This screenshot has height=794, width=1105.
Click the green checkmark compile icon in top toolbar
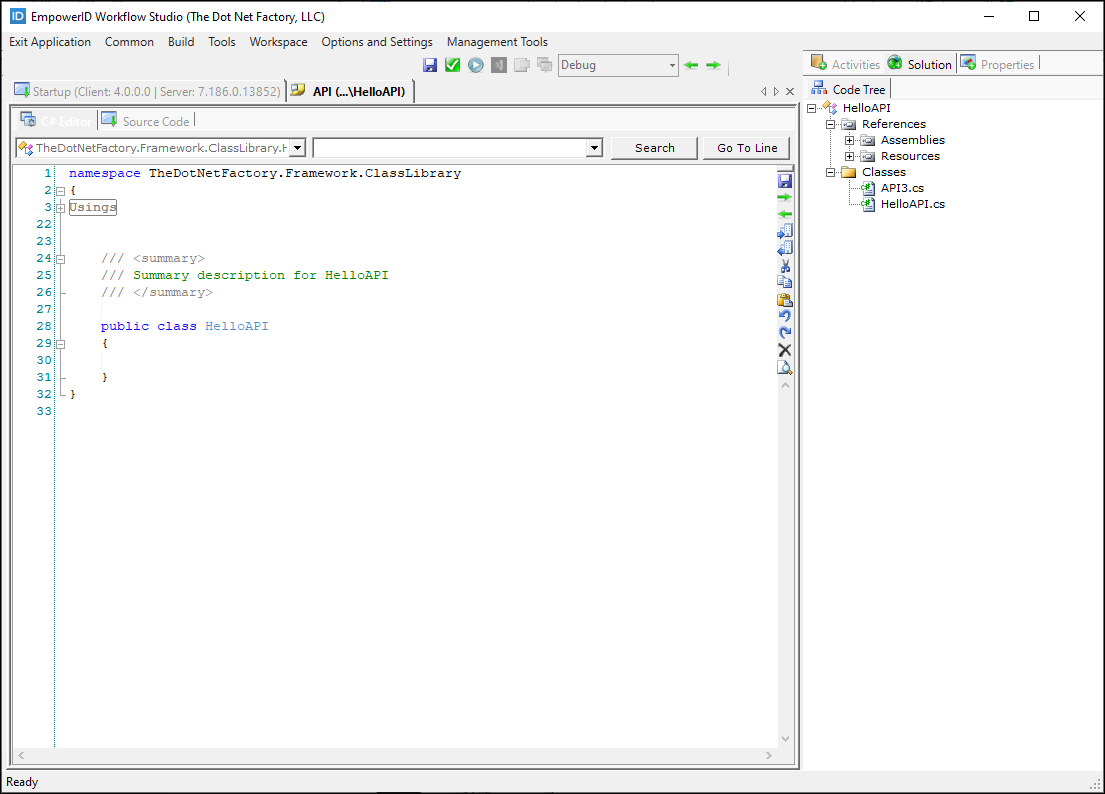453,65
